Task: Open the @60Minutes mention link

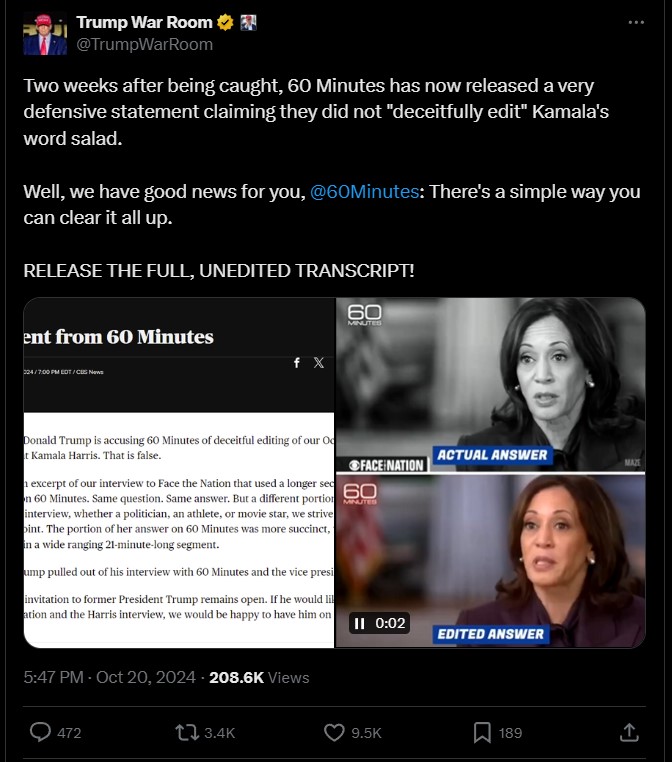Action: coord(364,191)
